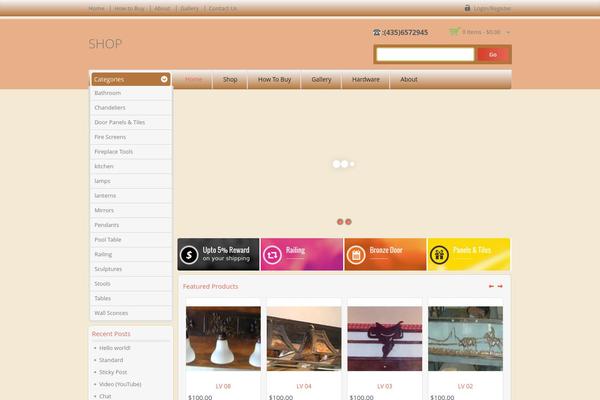The height and width of the screenshot is (400, 600).
Task: Click About link in top bar
Action: (162, 8)
